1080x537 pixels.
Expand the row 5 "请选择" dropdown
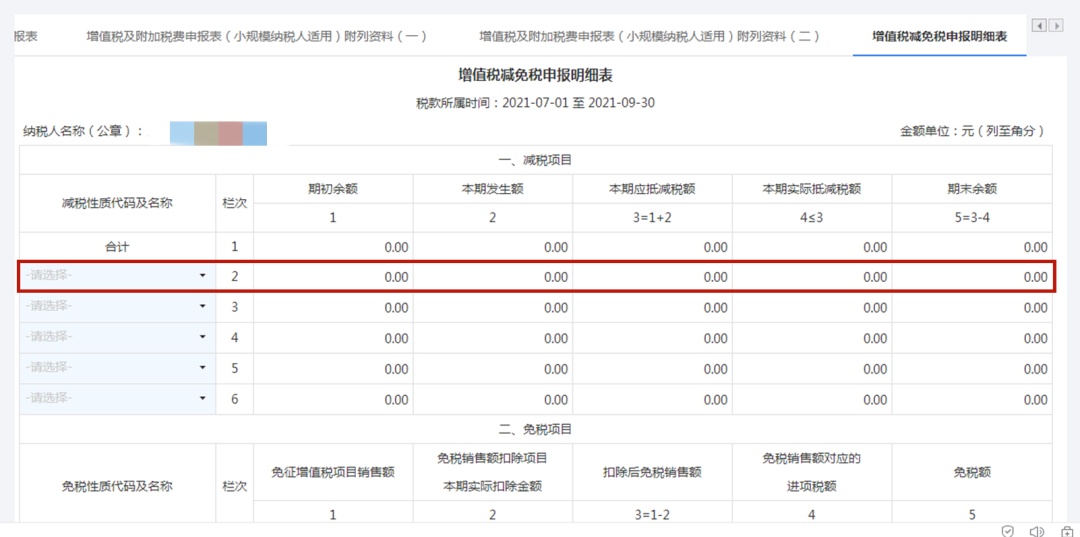coord(118,368)
